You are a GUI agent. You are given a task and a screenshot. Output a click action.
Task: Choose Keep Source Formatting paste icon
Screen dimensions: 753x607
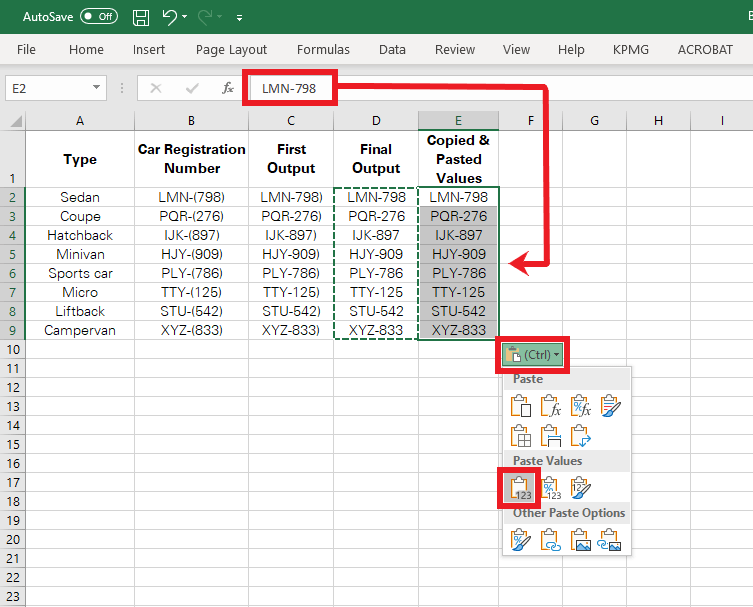610,406
